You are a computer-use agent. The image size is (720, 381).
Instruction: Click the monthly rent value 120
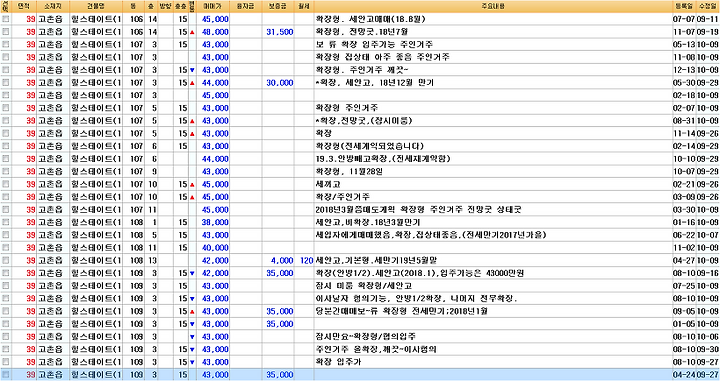(306, 260)
